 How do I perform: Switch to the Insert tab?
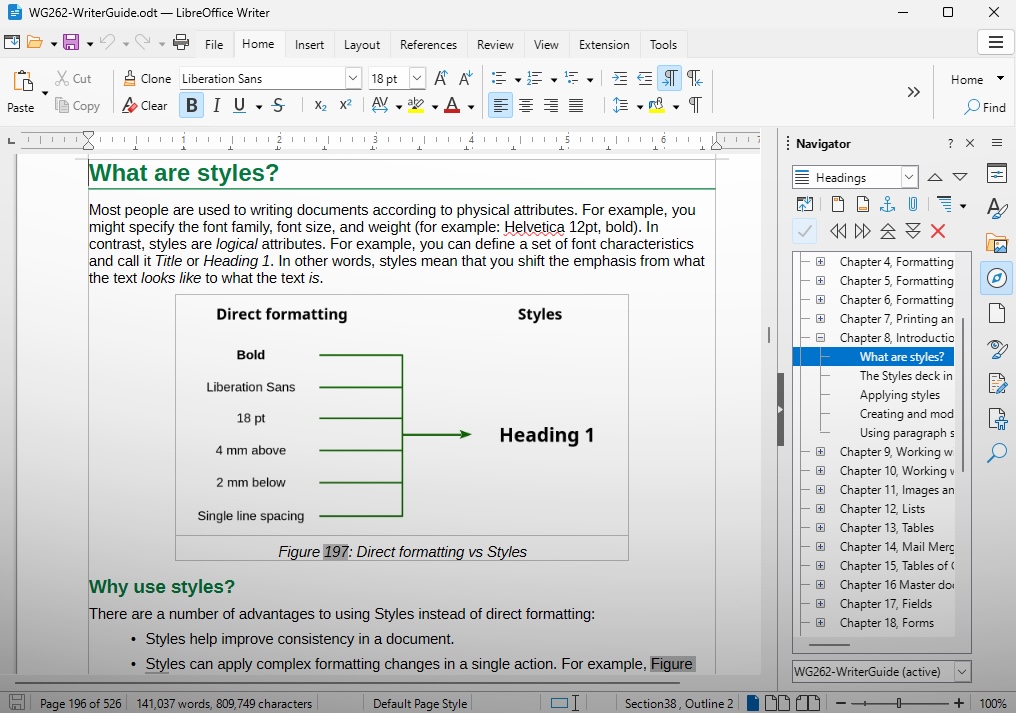309,45
